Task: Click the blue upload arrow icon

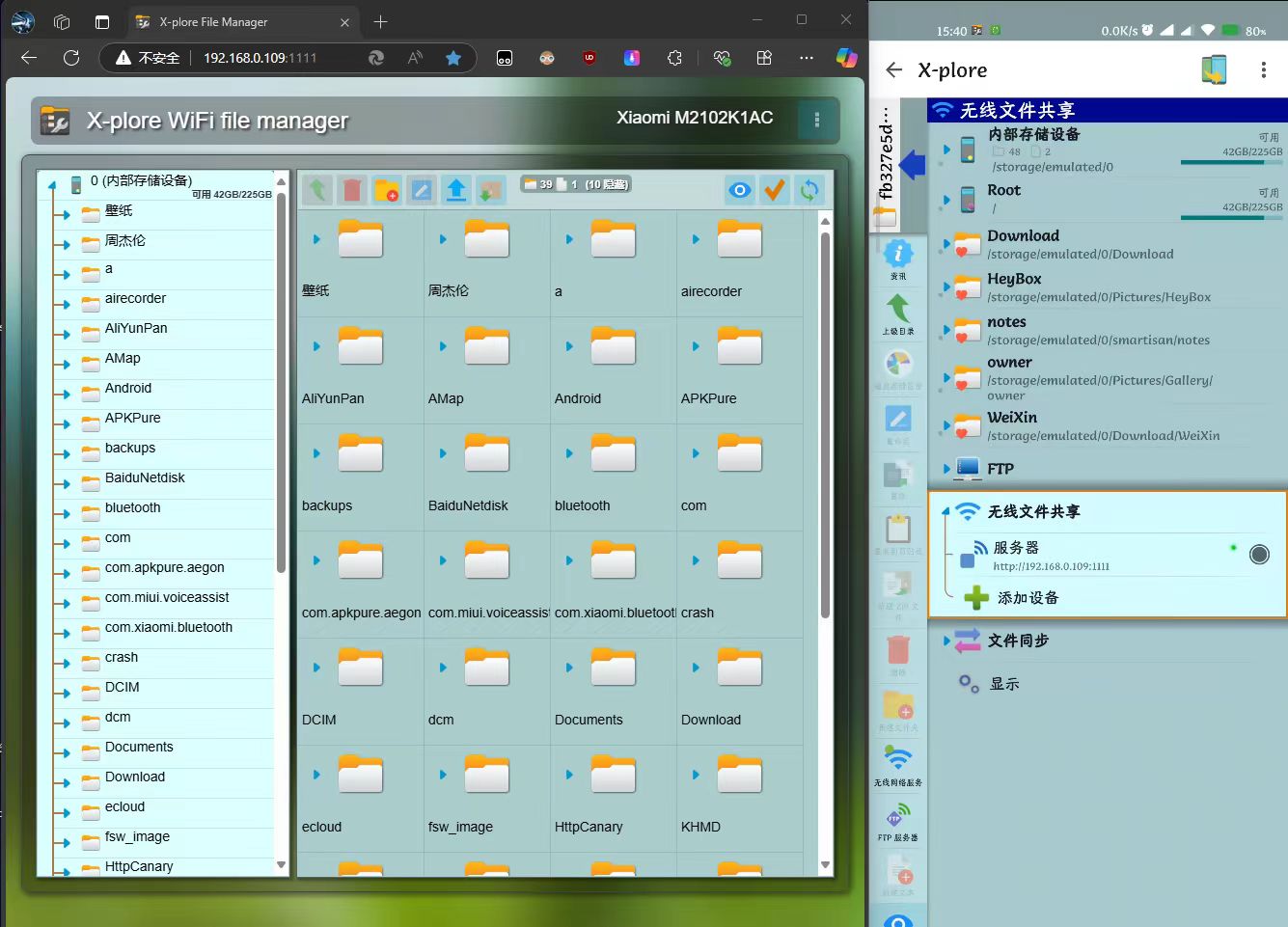Action: point(456,190)
